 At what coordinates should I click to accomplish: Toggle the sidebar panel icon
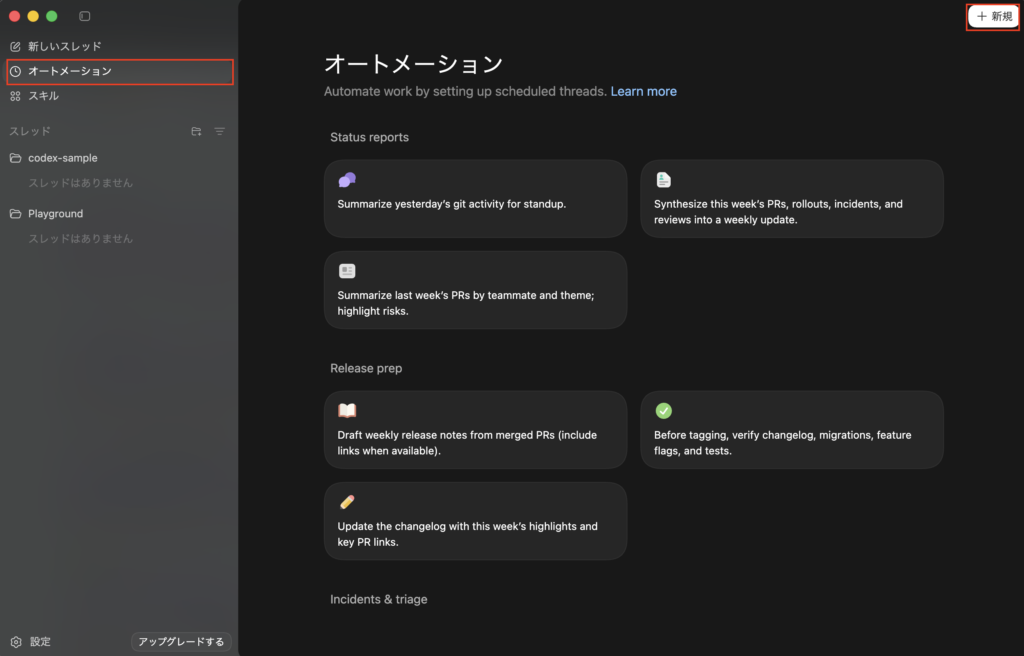(84, 16)
